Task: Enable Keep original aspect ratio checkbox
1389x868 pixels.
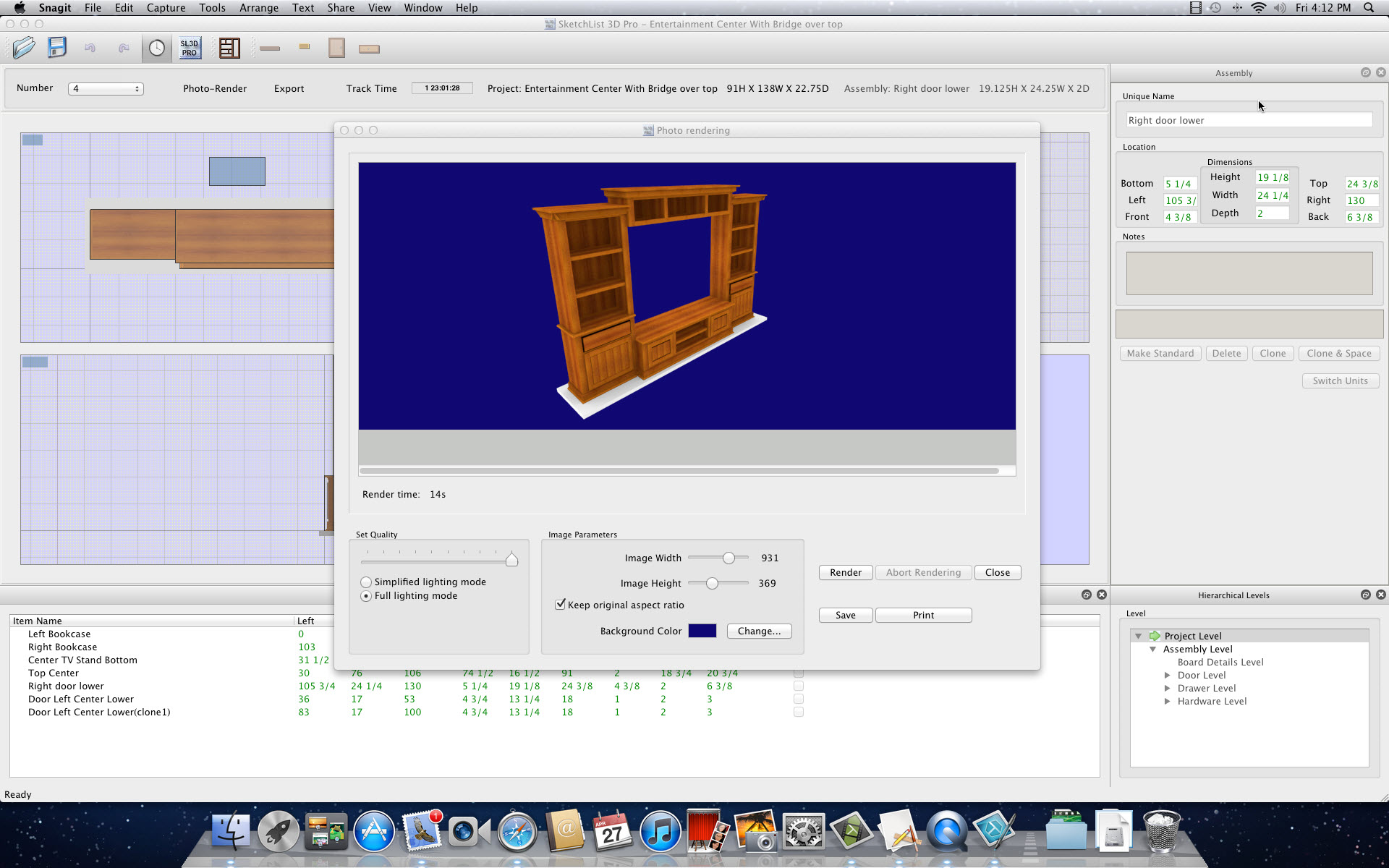Action: pos(559,604)
